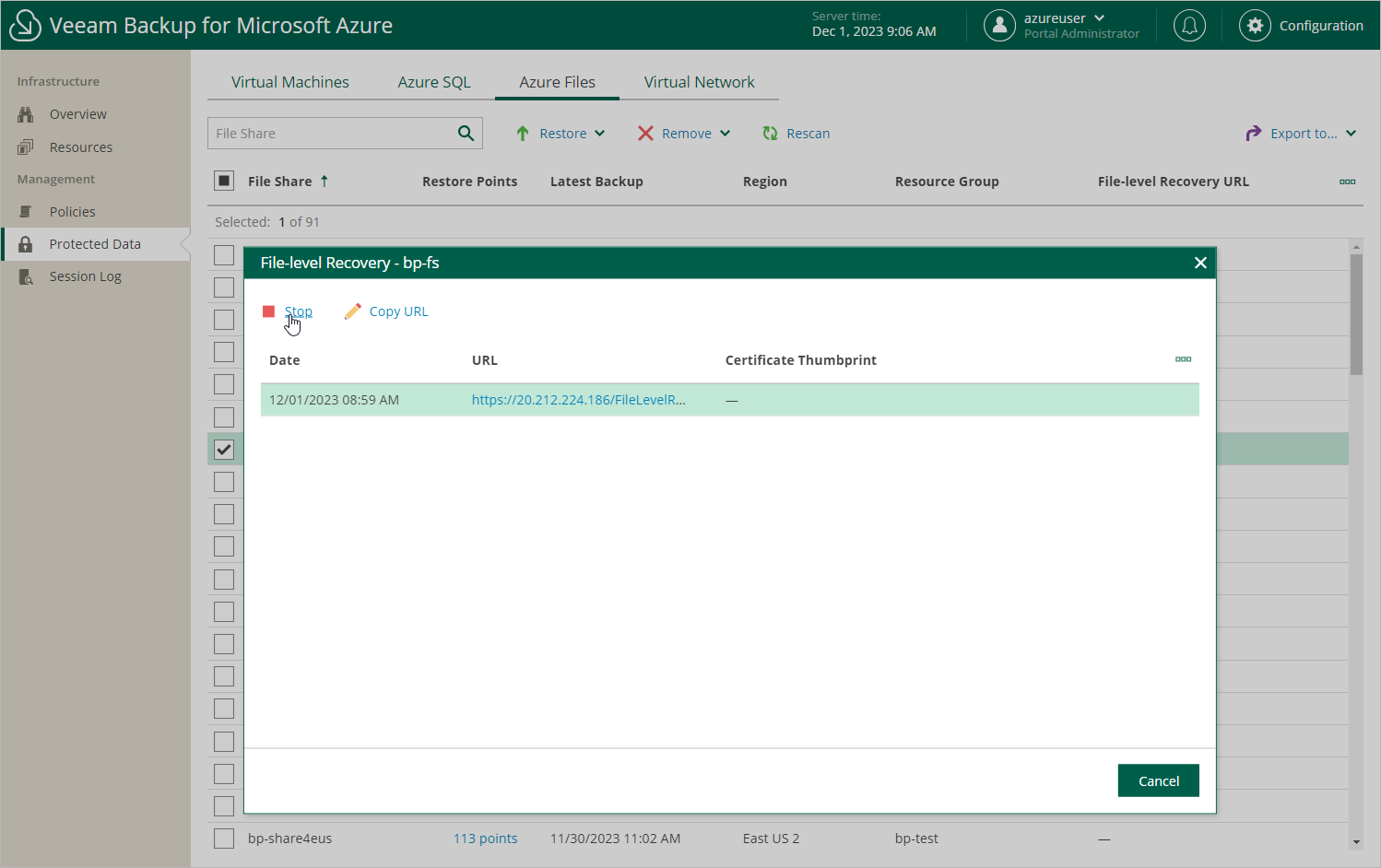This screenshot has height=868, width=1381.
Task: Open the notifications bell
Action: click(x=1189, y=26)
